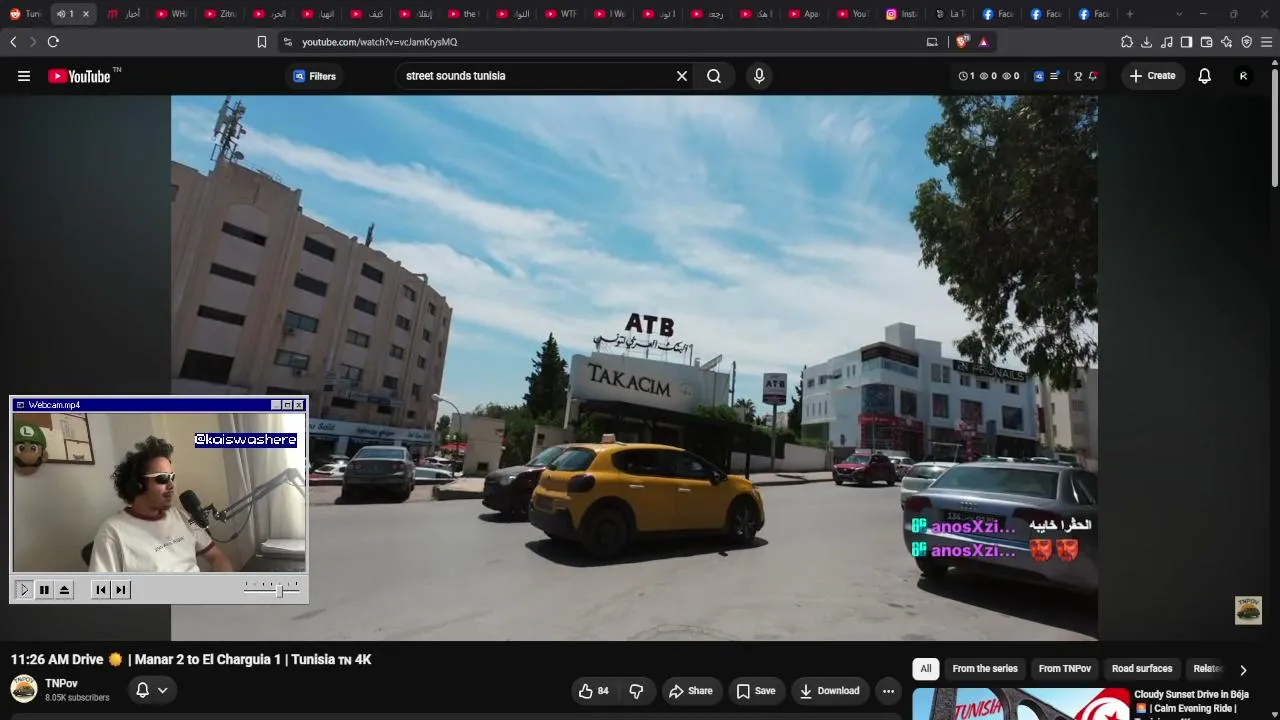Screen dimensions: 1280x720
Task: Select 'From the series' chip
Action: coord(985,669)
